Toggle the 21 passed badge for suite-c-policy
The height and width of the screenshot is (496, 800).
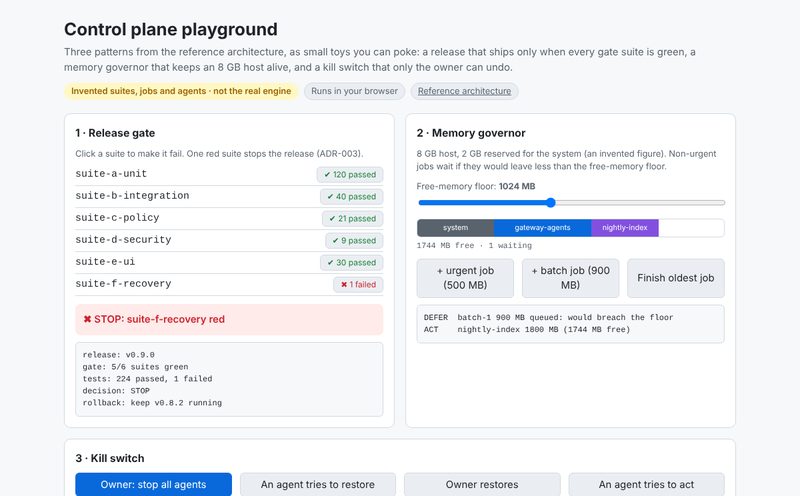pyautogui.click(x=353, y=218)
